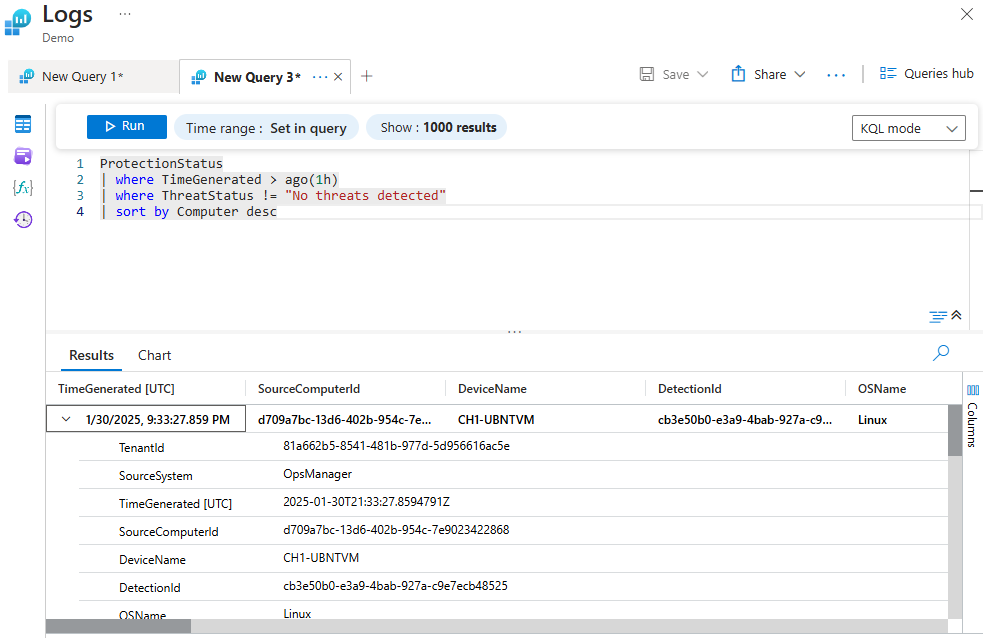Add a new query tab with plus
Screen dimensions: 983x638
click(367, 76)
